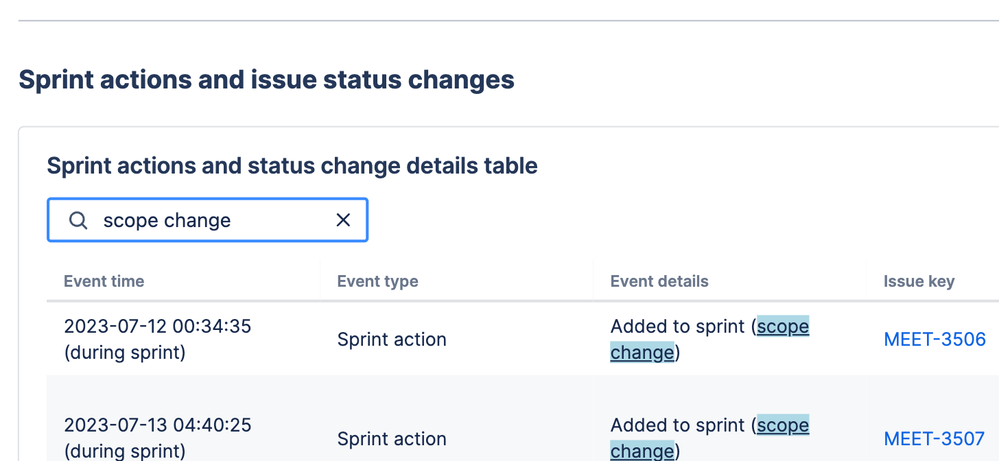This screenshot has height=461, width=999.
Task: Click "Sprint action" in the MEET-3506 row
Action: [391, 339]
